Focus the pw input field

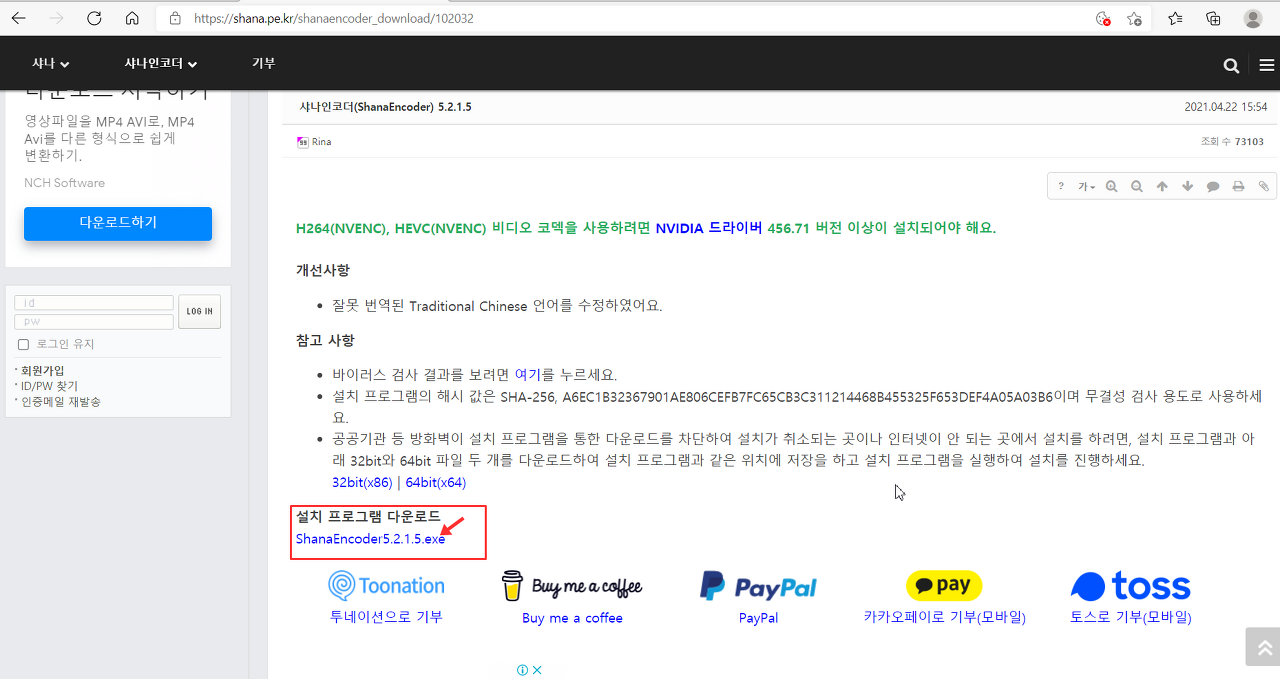coord(94,322)
